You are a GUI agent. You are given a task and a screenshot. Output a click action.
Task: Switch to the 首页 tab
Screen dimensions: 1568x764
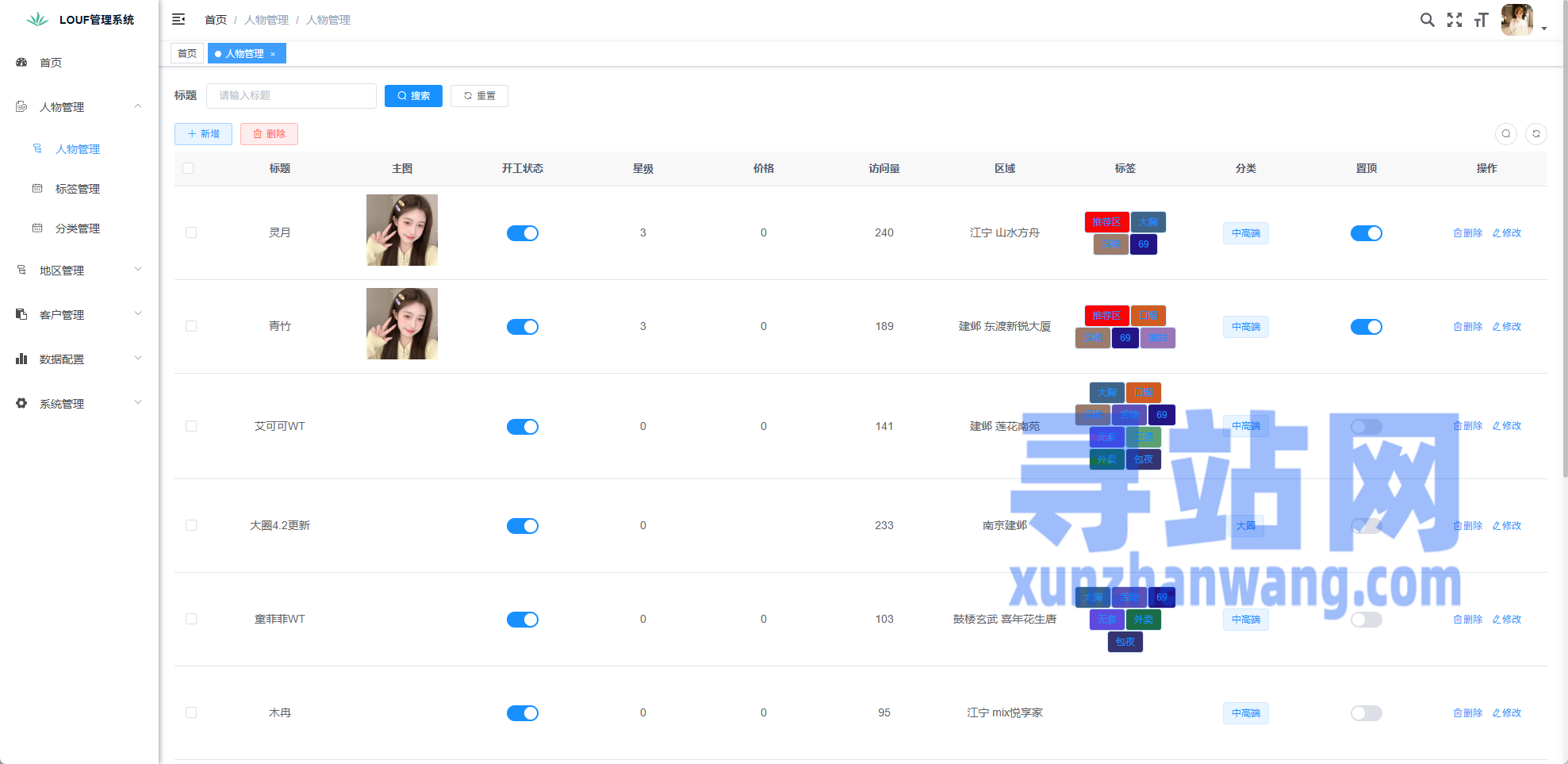[187, 54]
